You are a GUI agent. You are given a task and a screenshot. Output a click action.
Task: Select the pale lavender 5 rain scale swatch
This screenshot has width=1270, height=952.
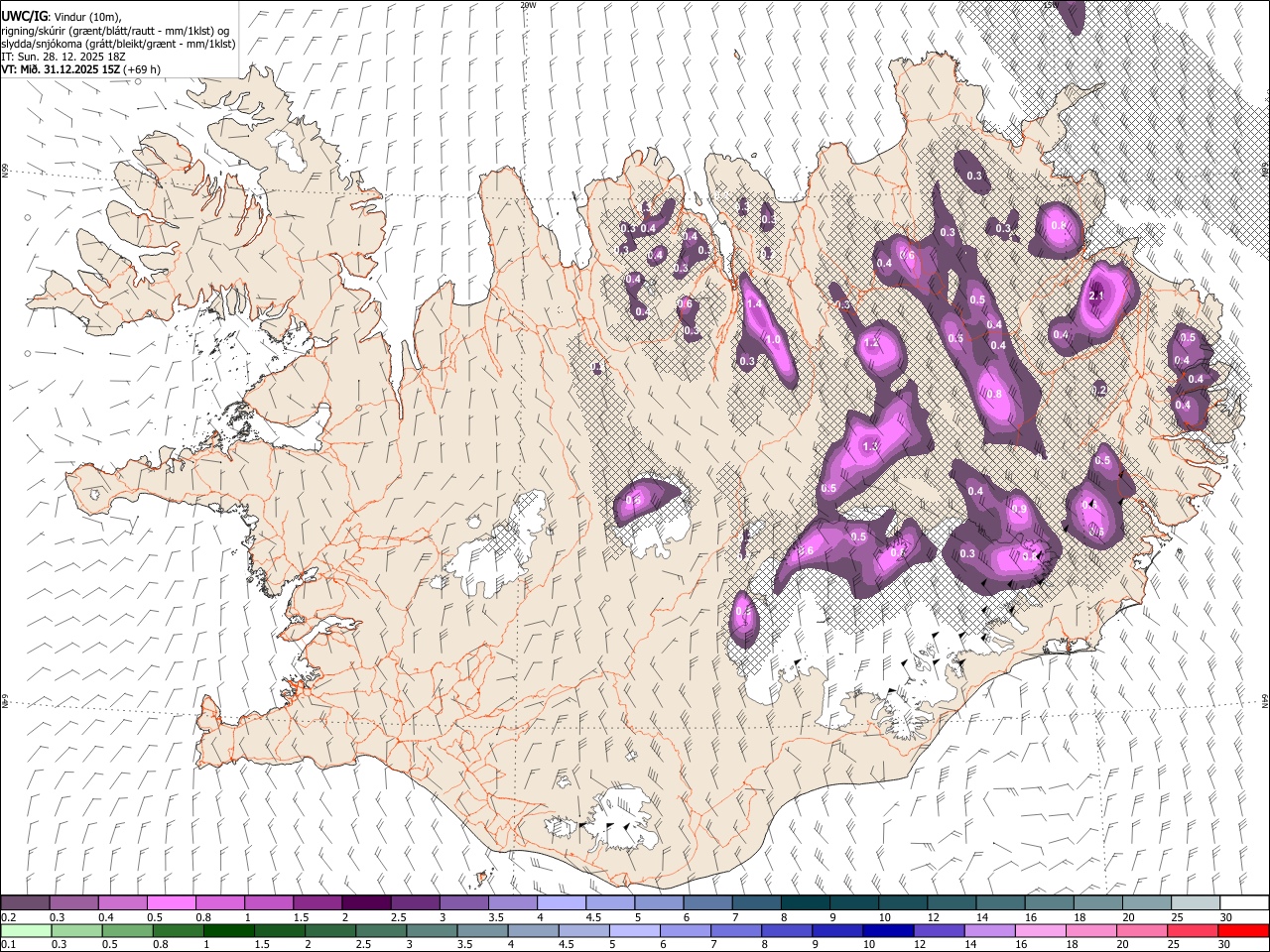click(634, 930)
